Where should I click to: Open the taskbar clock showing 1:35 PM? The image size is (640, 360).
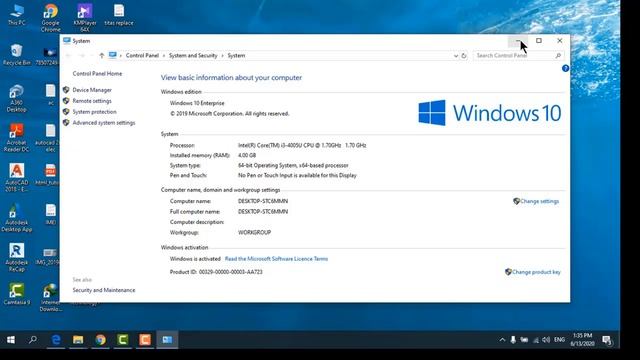click(x=582, y=340)
